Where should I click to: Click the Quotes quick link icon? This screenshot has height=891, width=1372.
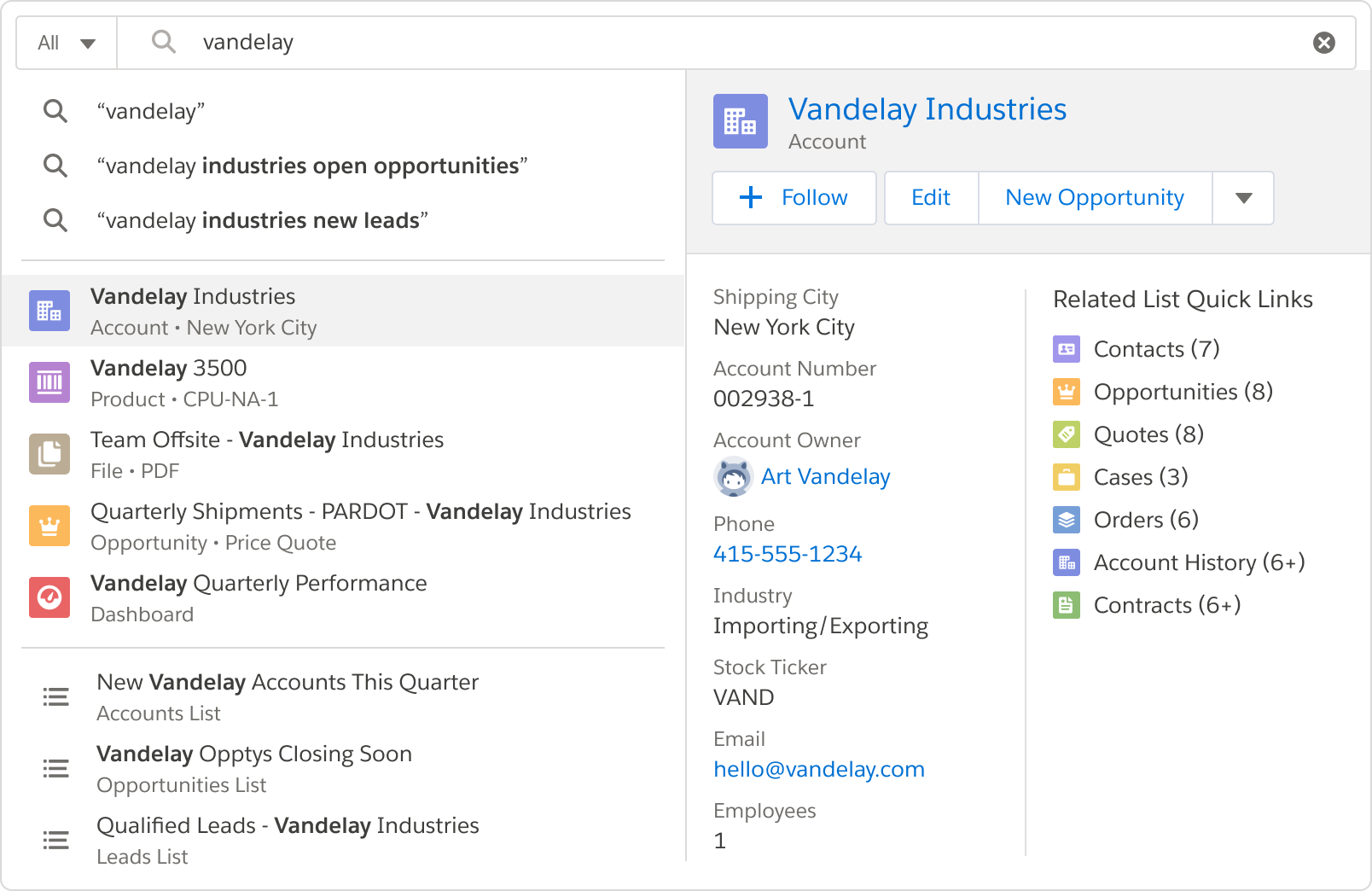(1067, 434)
